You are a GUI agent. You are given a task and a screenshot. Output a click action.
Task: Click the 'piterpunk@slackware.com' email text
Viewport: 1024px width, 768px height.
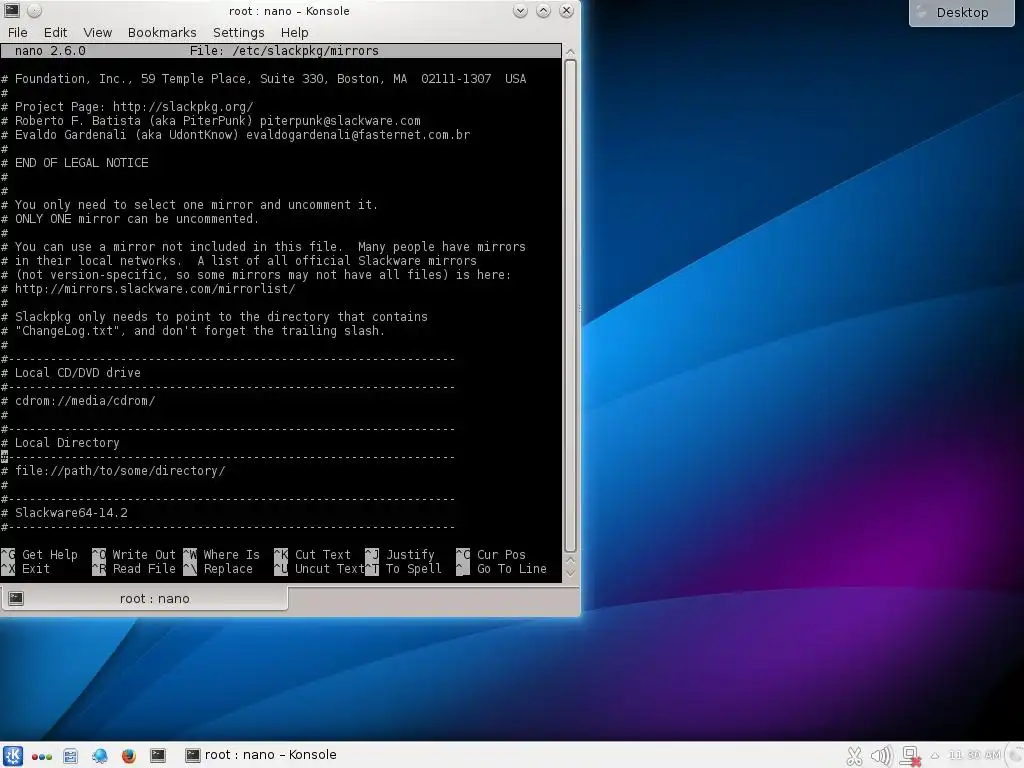pyautogui.click(x=340, y=121)
